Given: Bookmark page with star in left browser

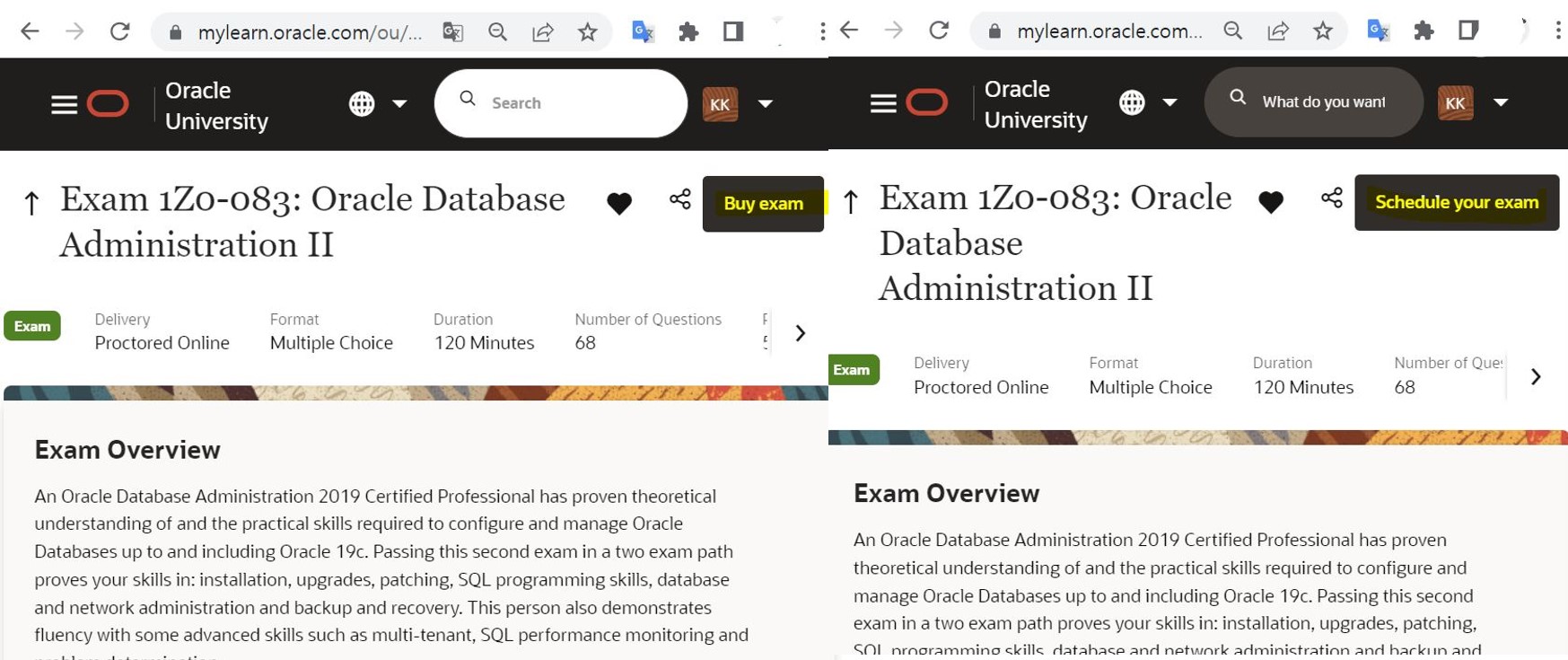Looking at the screenshot, I should (x=588, y=32).
